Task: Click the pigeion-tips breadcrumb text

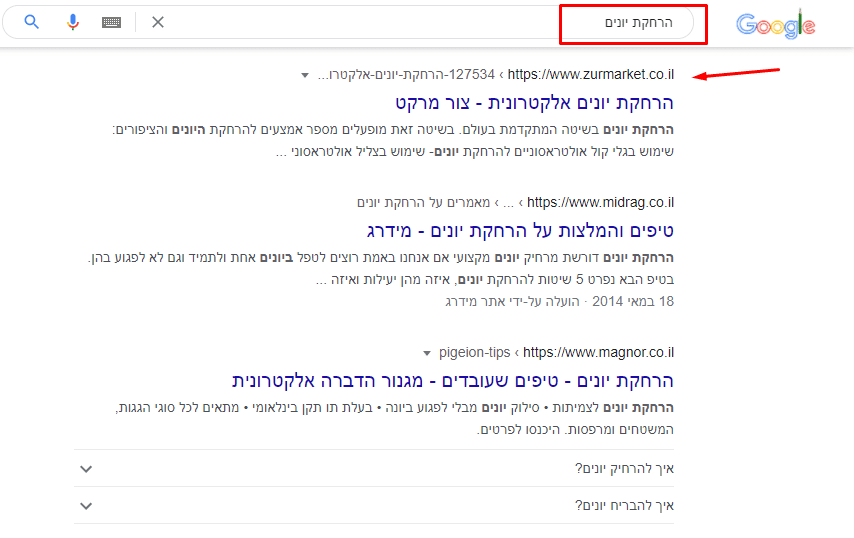Action: (x=474, y=352)
